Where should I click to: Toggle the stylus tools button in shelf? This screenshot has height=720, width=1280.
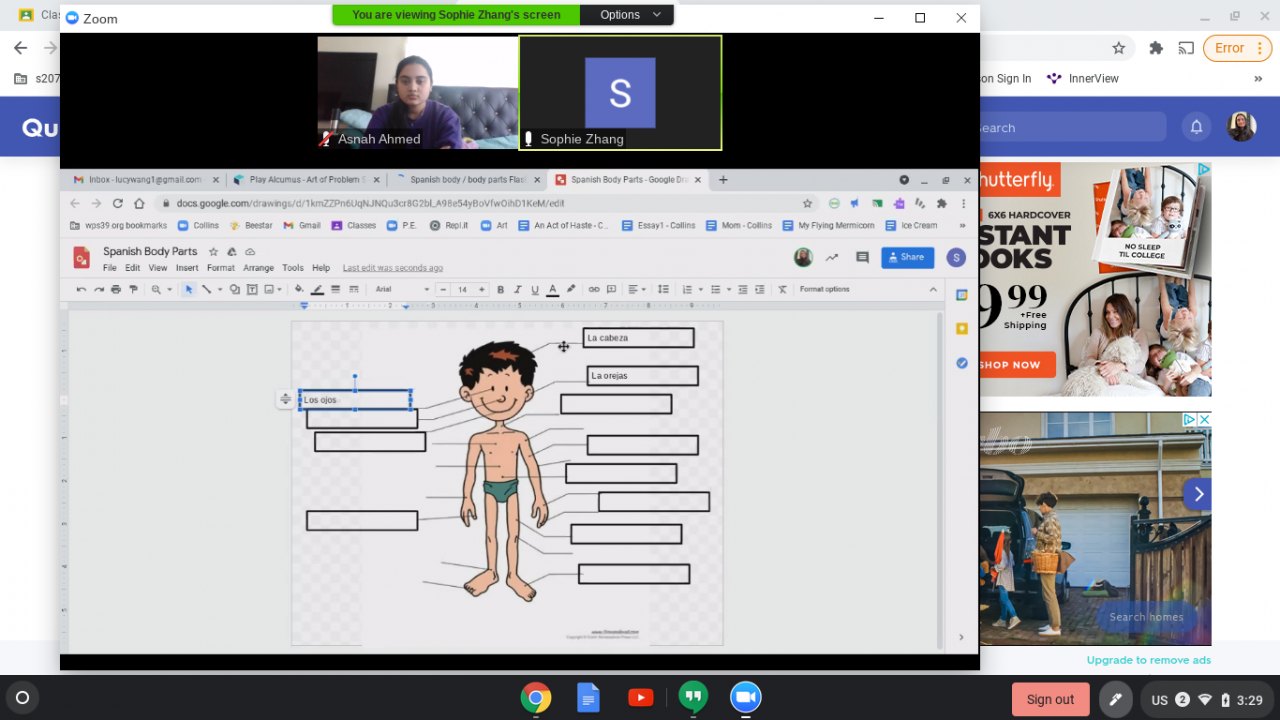tap(1116, 699)
